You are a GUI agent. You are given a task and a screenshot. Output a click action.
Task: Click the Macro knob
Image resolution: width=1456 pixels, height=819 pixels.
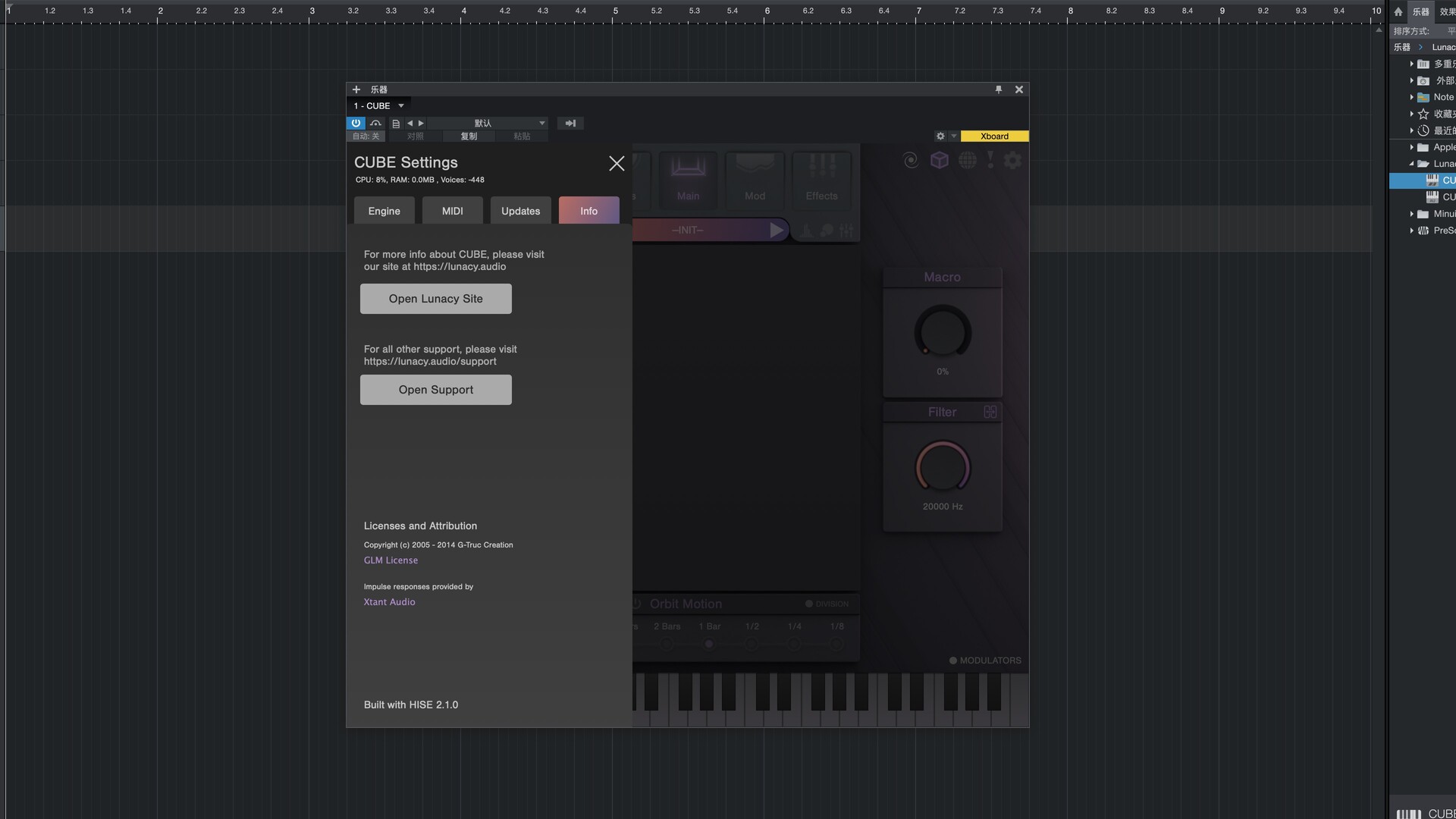943,332
